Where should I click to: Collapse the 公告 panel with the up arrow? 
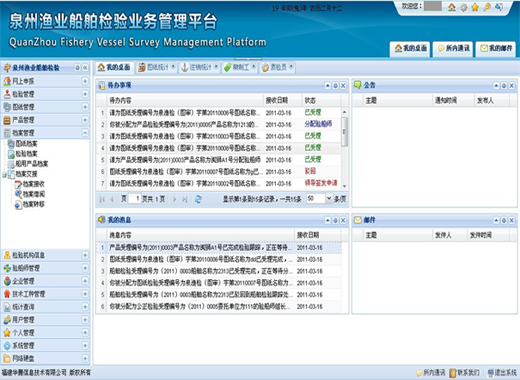point(496,86)
